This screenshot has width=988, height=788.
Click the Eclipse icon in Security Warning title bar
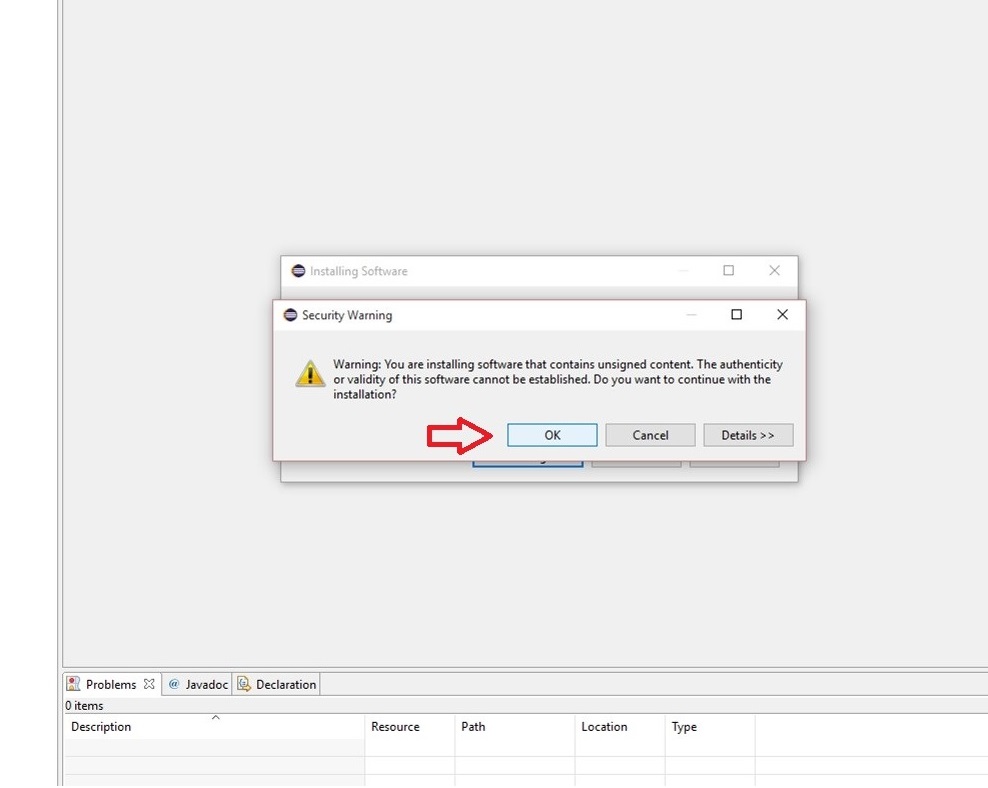[x=290, y=315]
